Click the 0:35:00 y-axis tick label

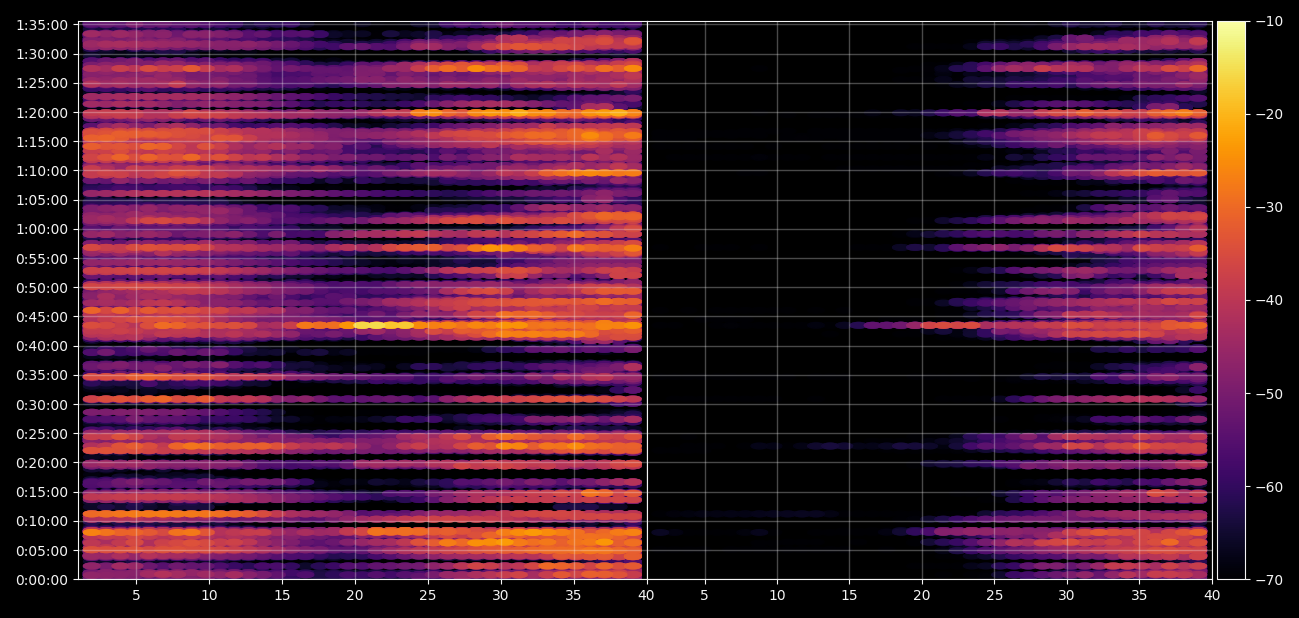click(42, 376)
